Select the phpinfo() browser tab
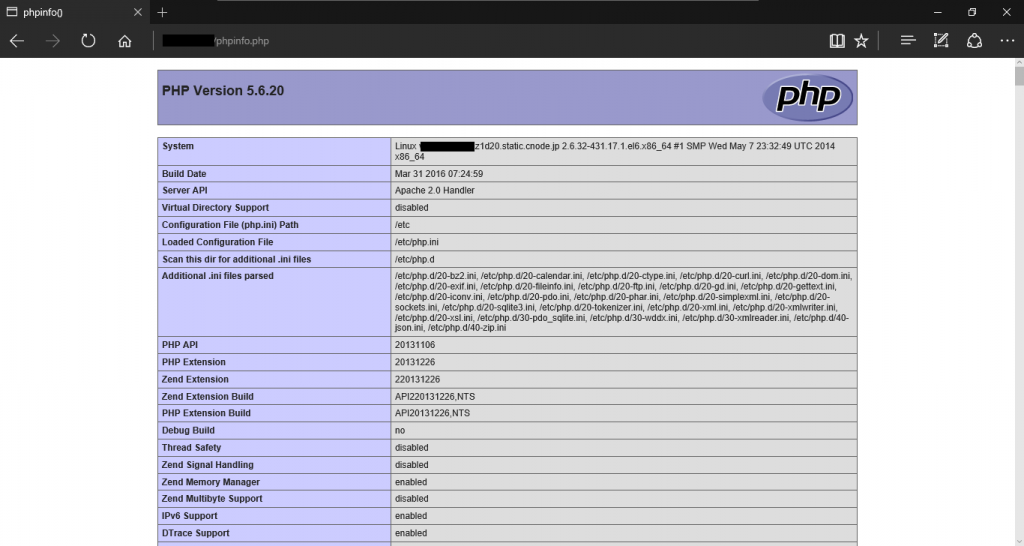 tap(73, 12)
